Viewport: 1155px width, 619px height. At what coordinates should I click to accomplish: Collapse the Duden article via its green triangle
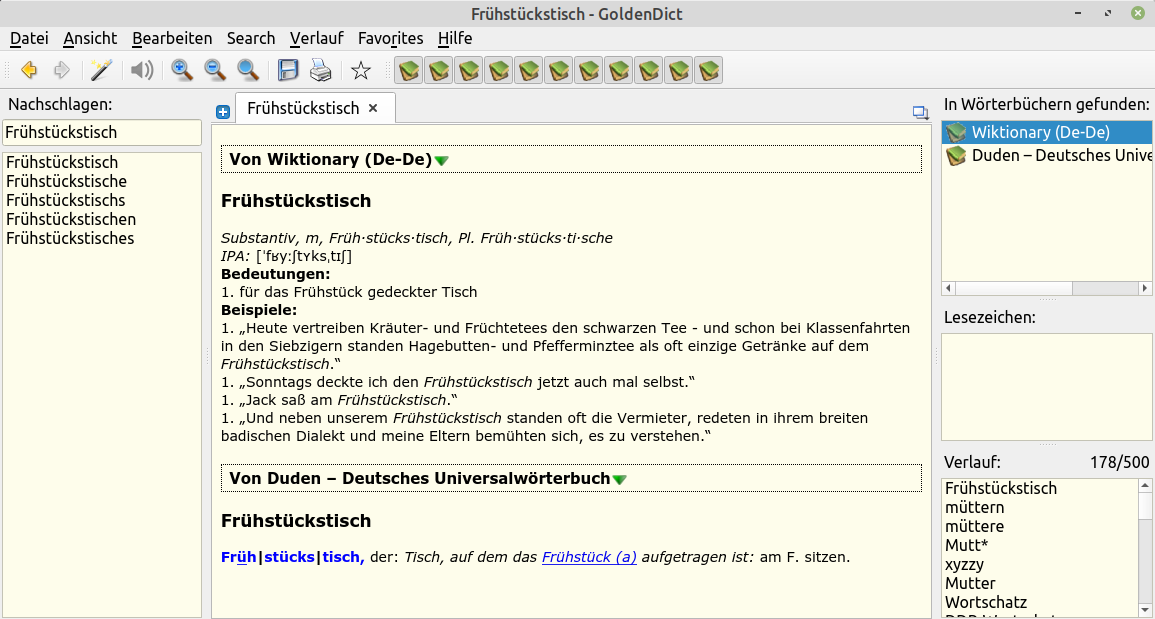coord(620,478)
